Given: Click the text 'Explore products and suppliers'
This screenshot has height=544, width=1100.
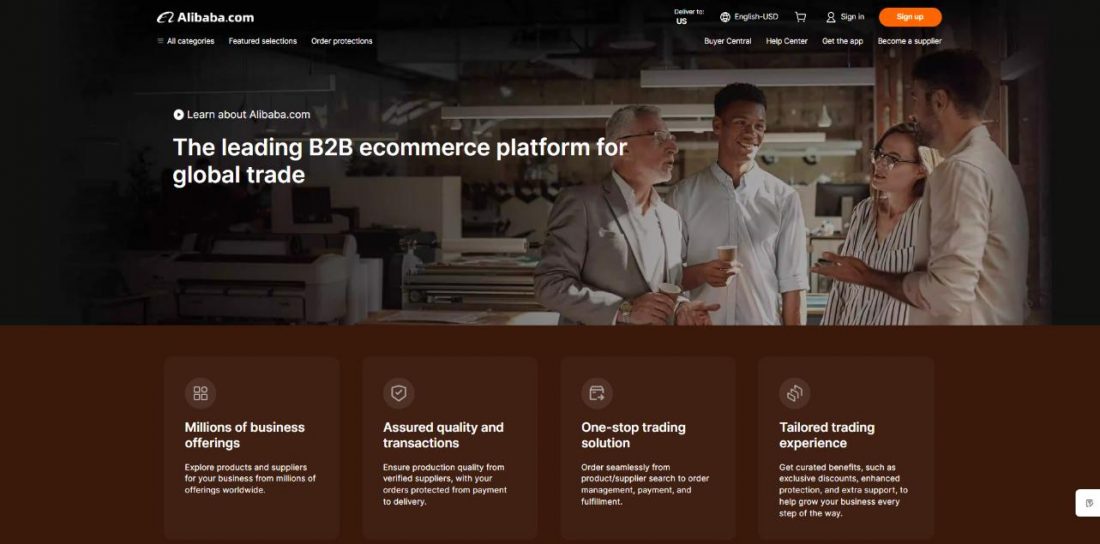Looking at the screenshot, I should click(x=246, y=467).
